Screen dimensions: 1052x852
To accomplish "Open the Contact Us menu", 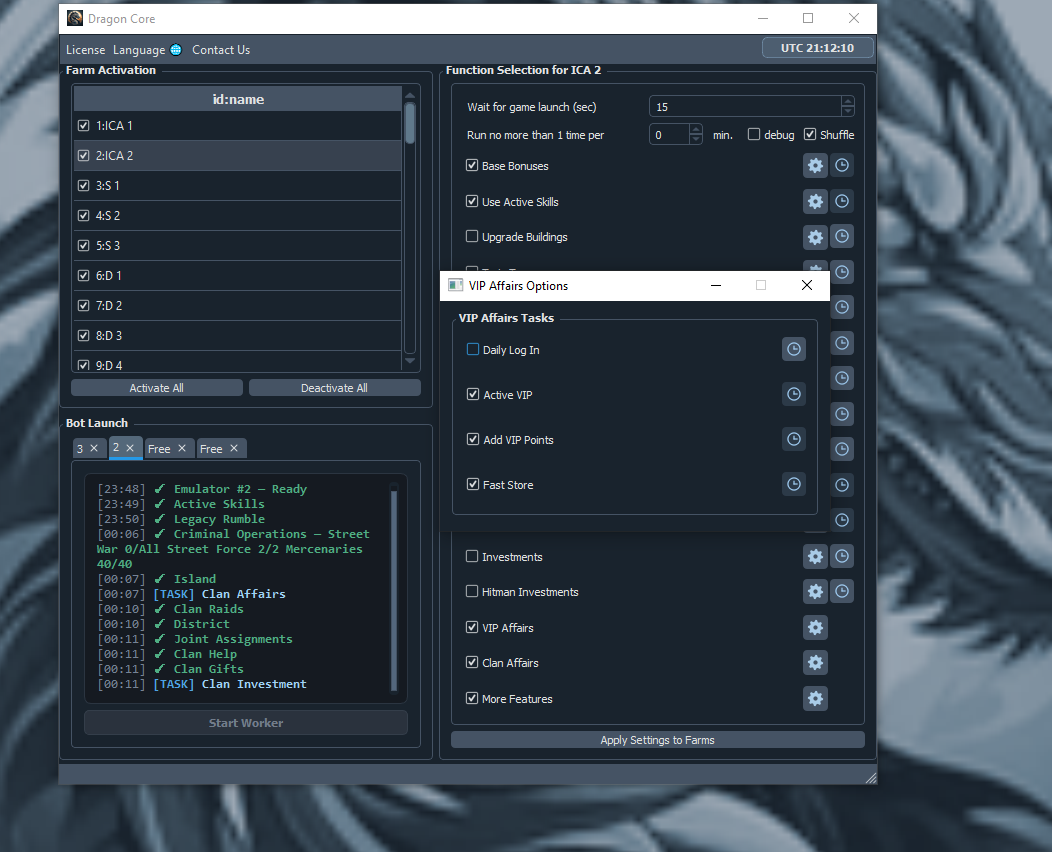I will [x=221, y=50].
